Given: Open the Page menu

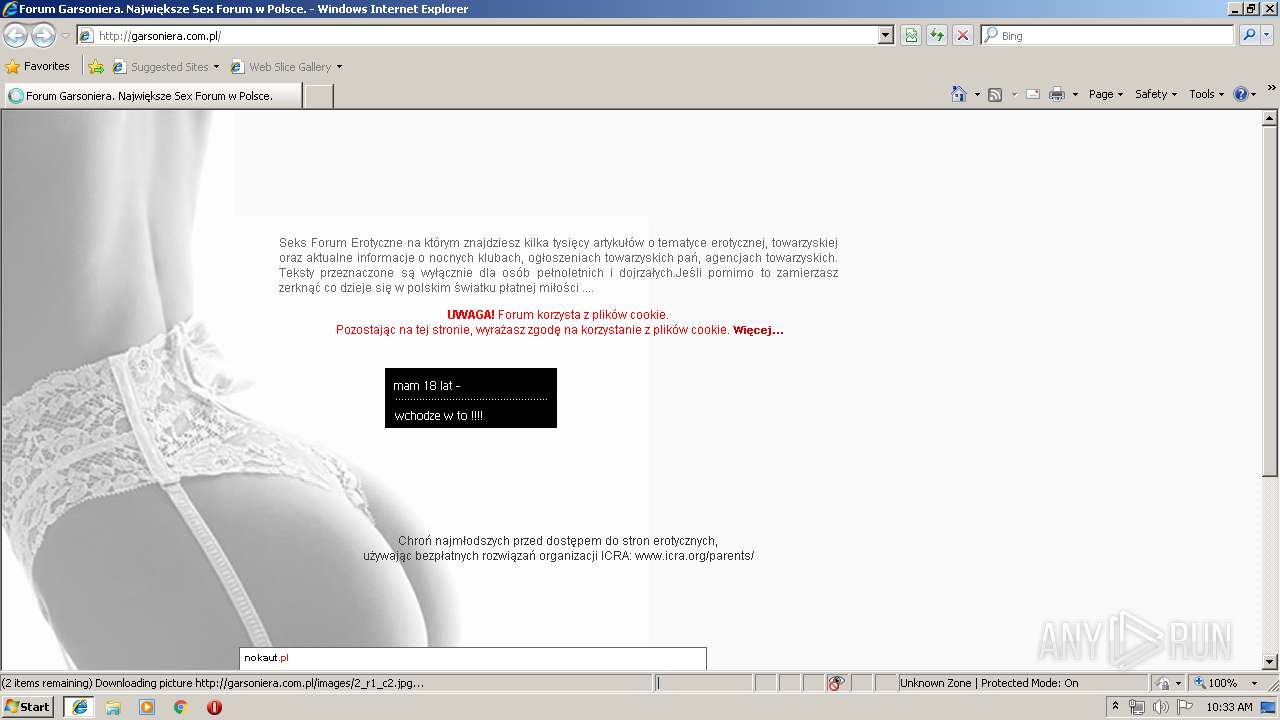Looking at the screenshot, I should tap(1106, 94).
